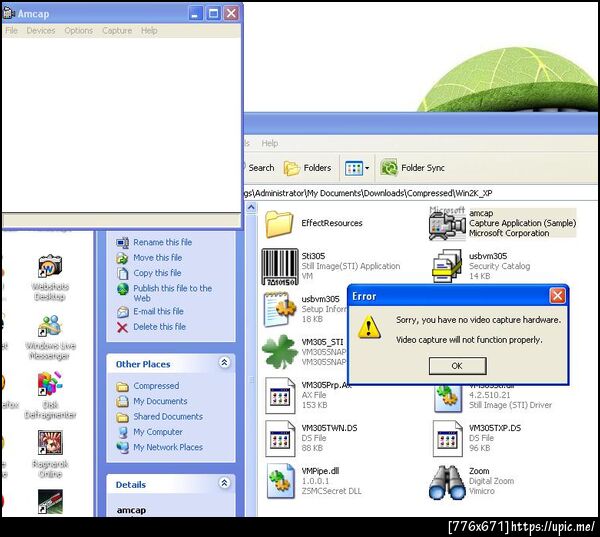Open the File menu in Amcap
The image size is (600, 537).
pos(11,31)
